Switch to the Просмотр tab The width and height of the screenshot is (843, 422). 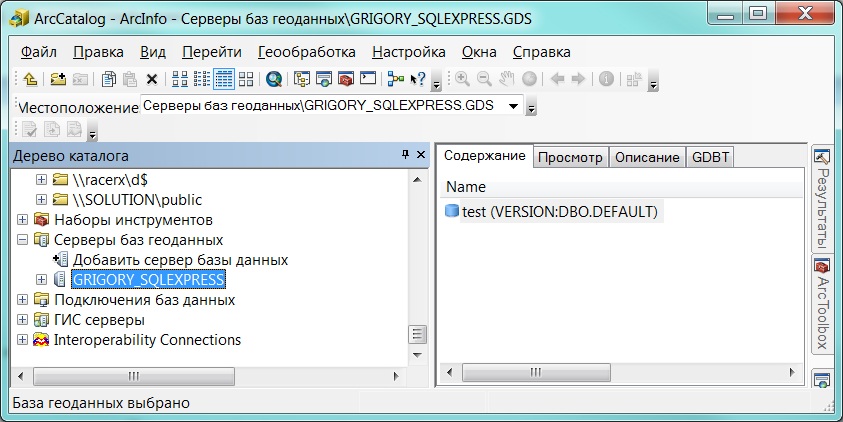tap(570, 158)
